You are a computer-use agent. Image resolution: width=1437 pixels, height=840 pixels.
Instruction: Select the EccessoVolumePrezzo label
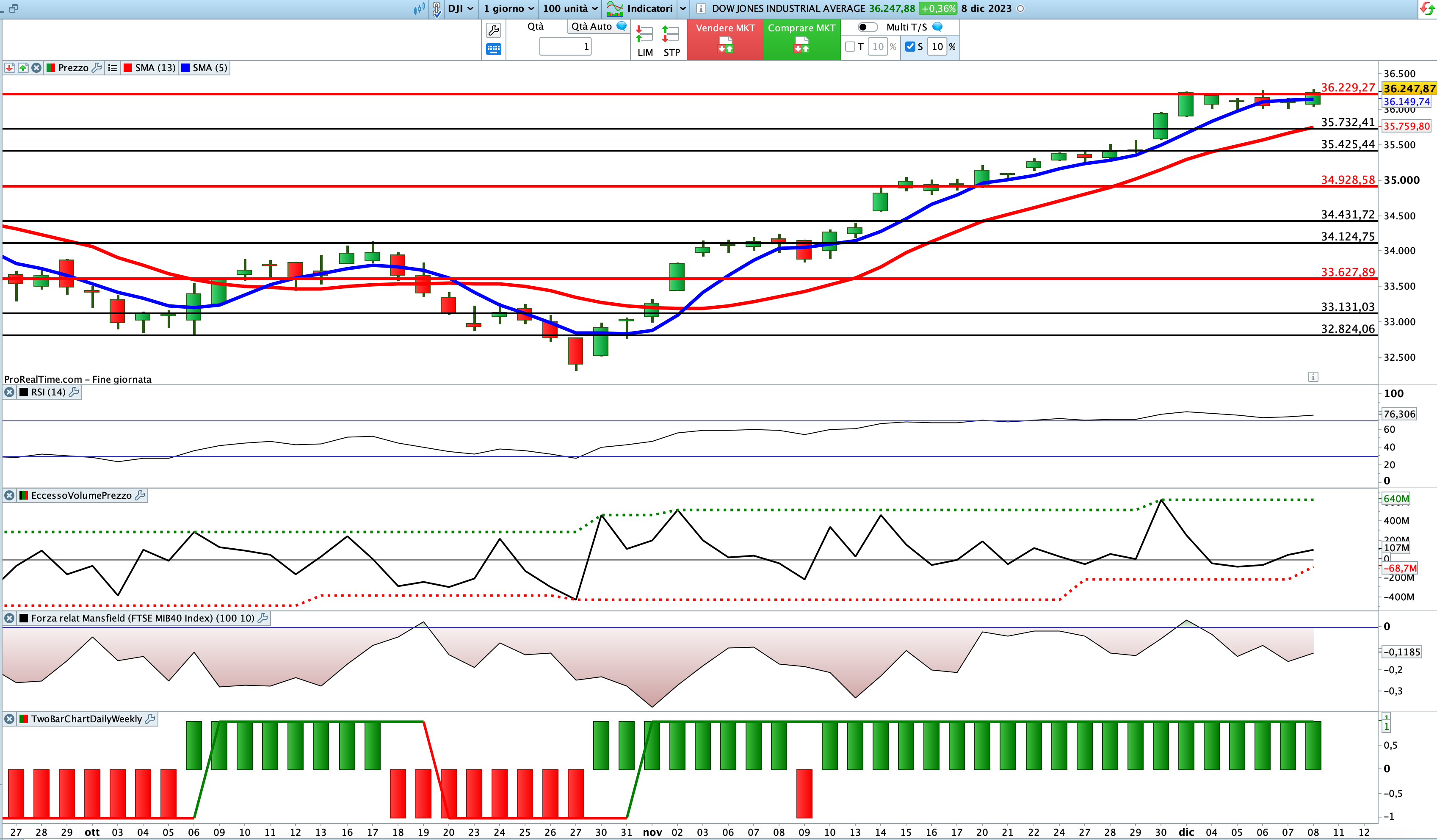click(x=82, y=495)
